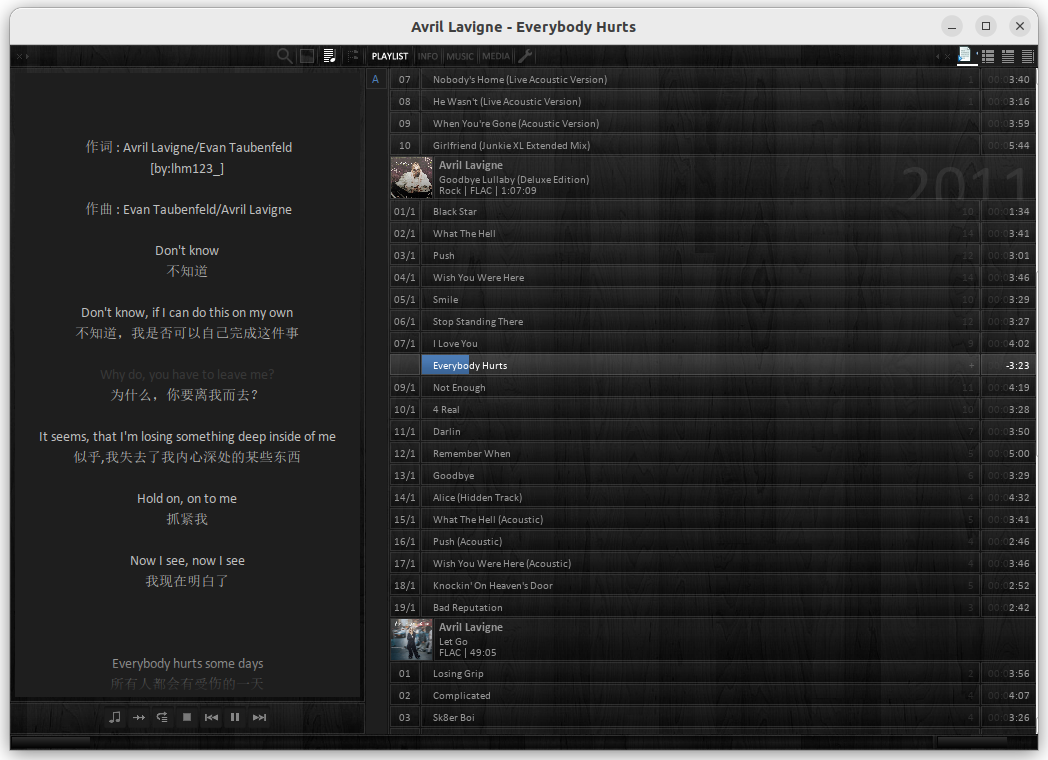The height and width of the screenshot is (760, 1048).
Task: Select track 'When You're Gone (Acoustic Version)'
Action: point(712,124)
